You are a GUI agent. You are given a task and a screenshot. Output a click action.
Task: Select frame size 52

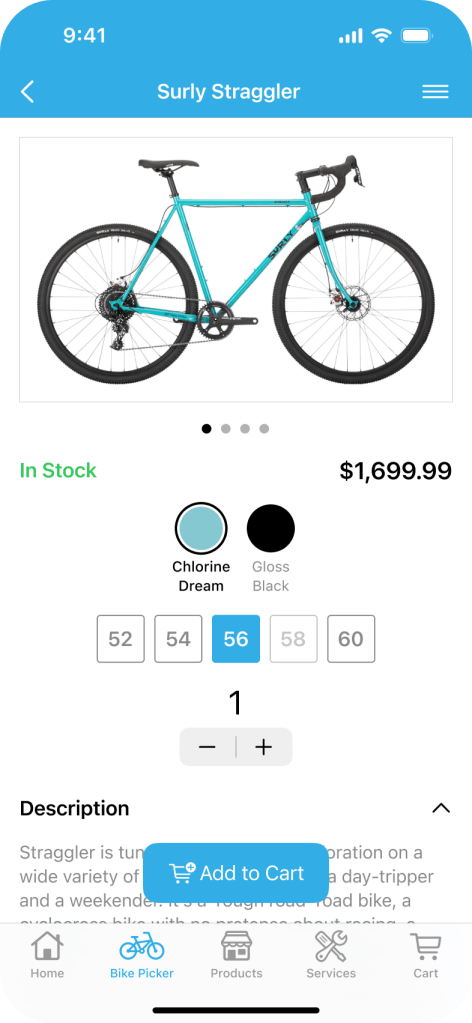121,639
